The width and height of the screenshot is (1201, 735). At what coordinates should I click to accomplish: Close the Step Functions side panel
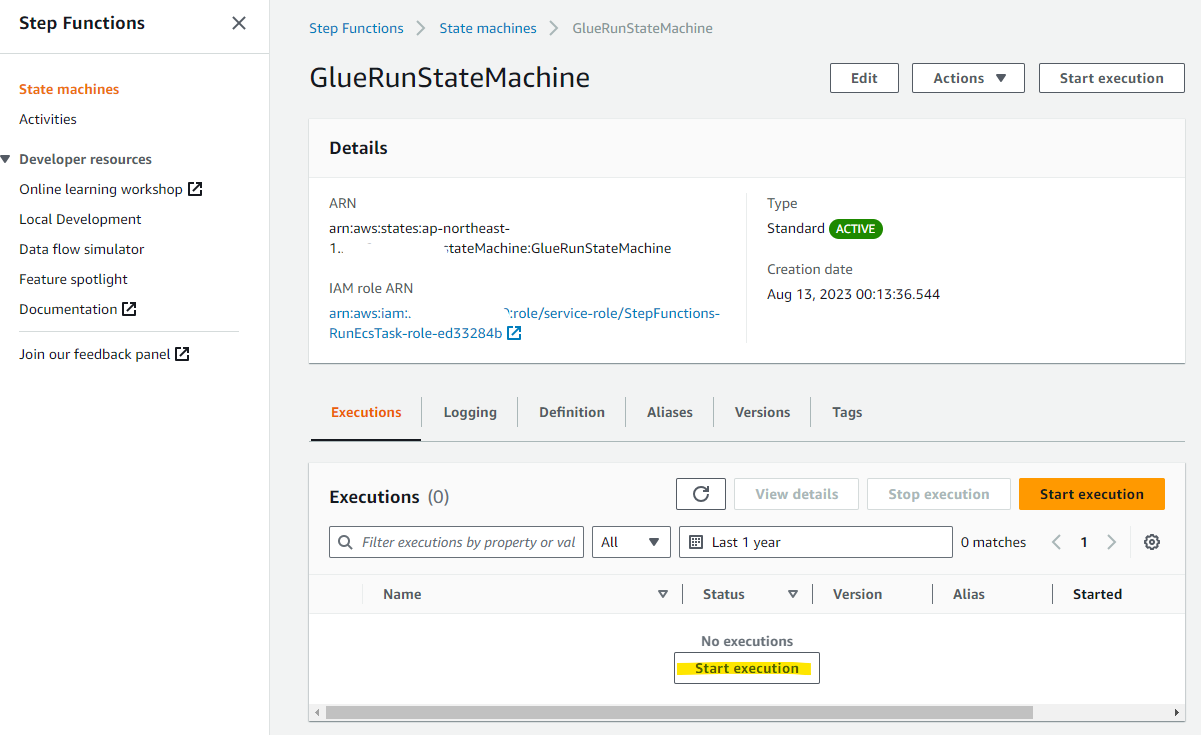click(x=238, y=22)
